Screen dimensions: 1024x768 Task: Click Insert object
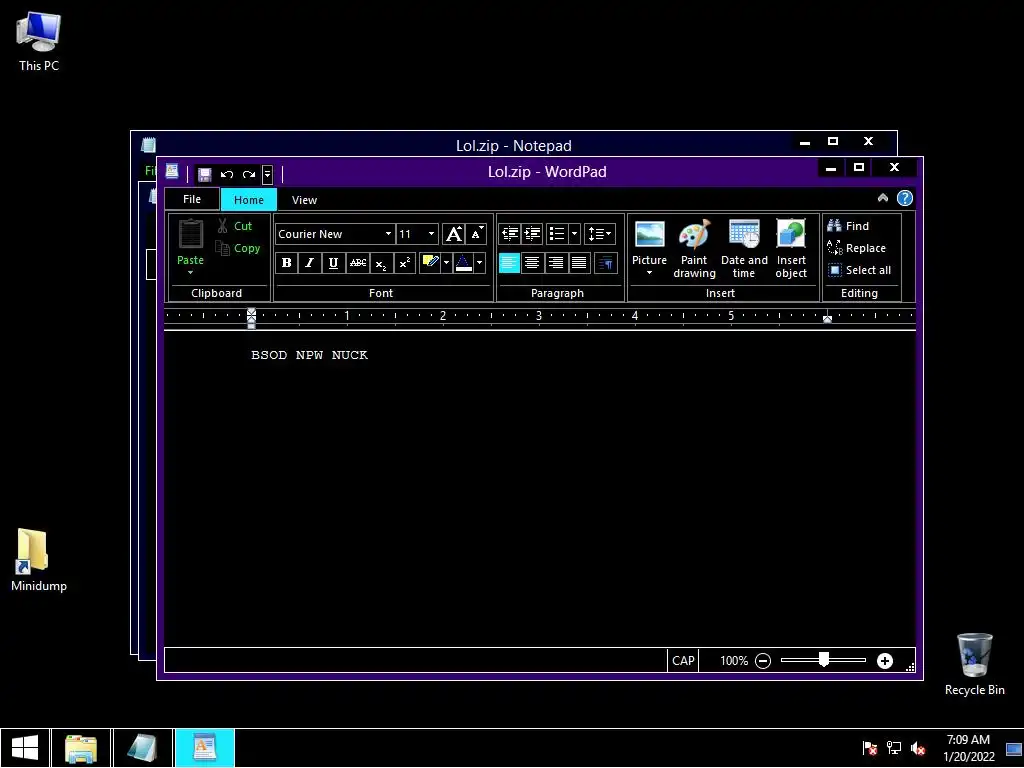(791, 249)
